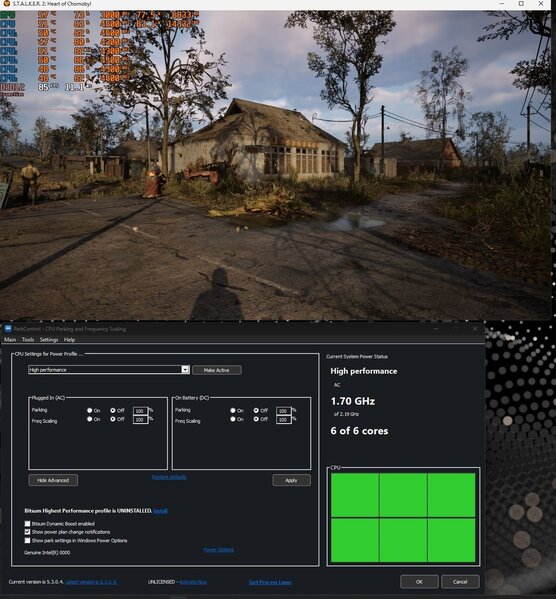Click the 'UNLICENSED' status text

161,582
